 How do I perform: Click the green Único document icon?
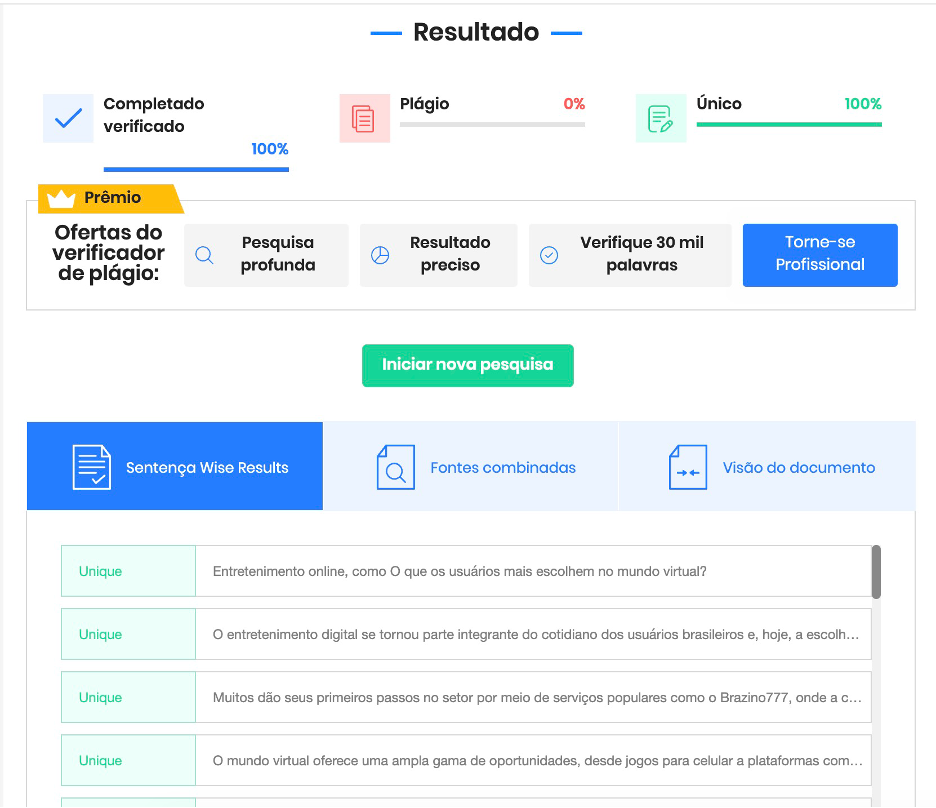coord(661,119)
